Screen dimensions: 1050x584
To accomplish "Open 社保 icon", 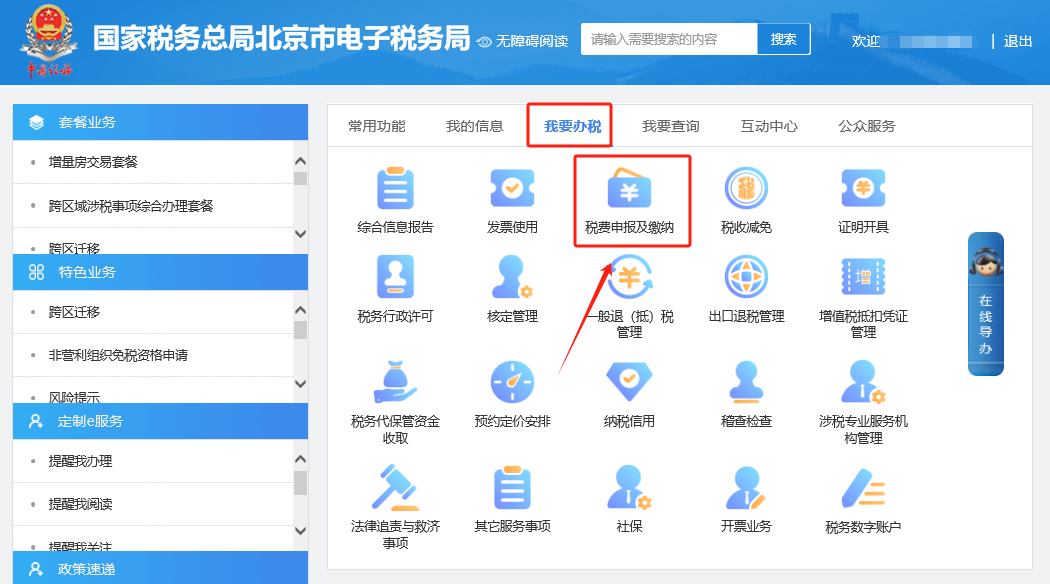I will click(x=629, y=488).
